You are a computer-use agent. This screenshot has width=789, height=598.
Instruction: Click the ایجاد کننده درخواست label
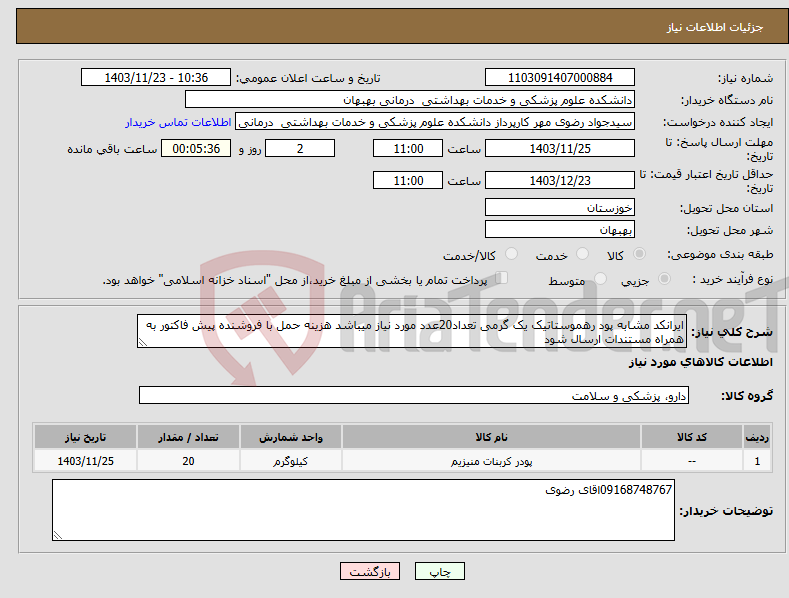pos(718,122)
